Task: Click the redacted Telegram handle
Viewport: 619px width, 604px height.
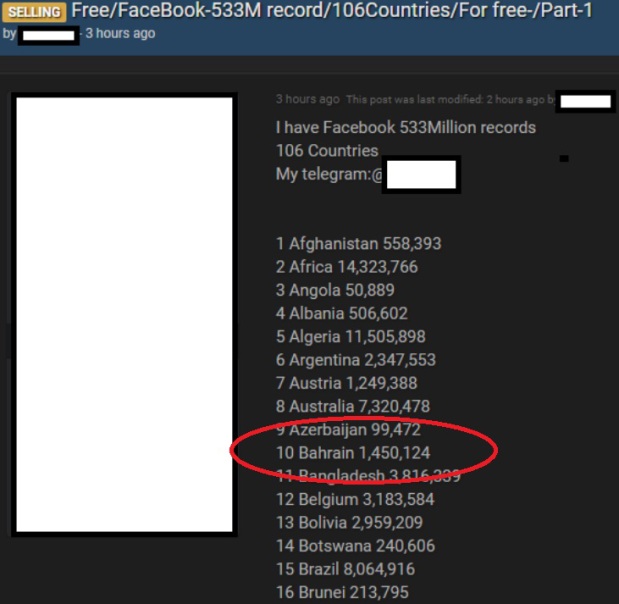Action: pos(421,175)
